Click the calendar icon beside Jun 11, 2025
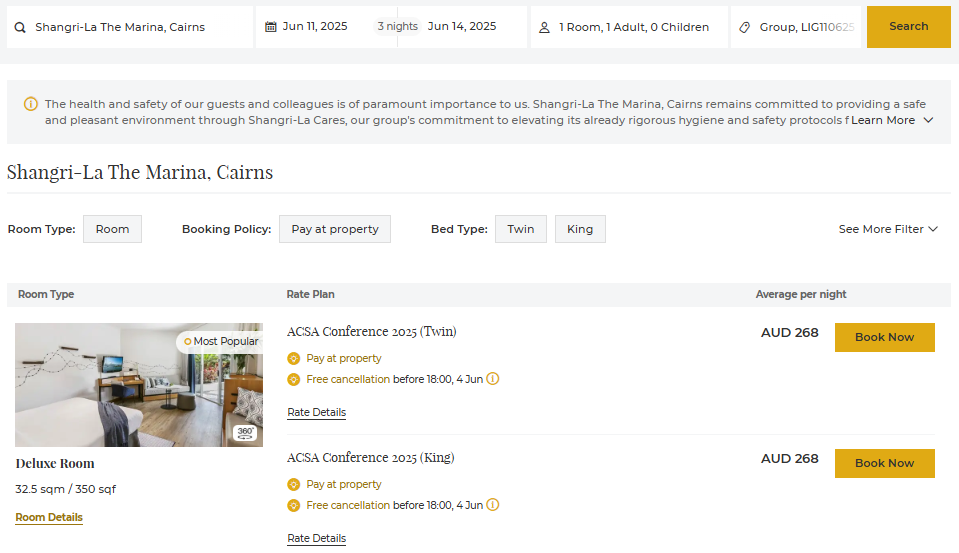The image size is (959, 553). tap(270, 27)
